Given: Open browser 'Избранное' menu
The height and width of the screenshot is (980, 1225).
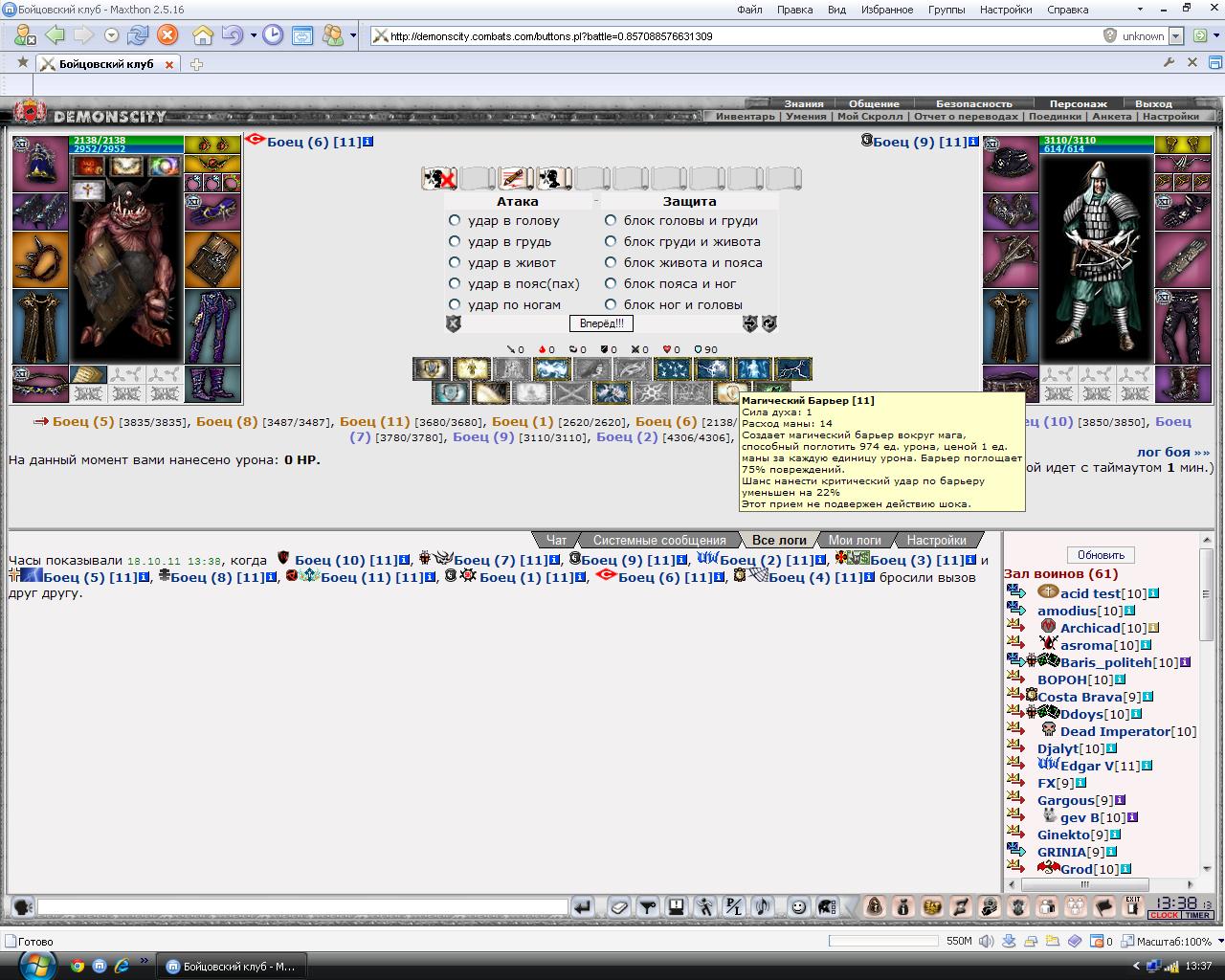Looking at the screenshot, I should coord(886,10).
